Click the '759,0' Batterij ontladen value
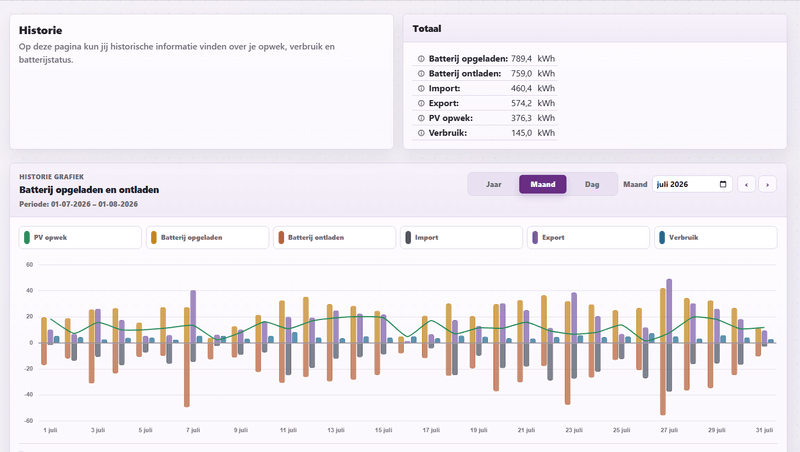 521,73
